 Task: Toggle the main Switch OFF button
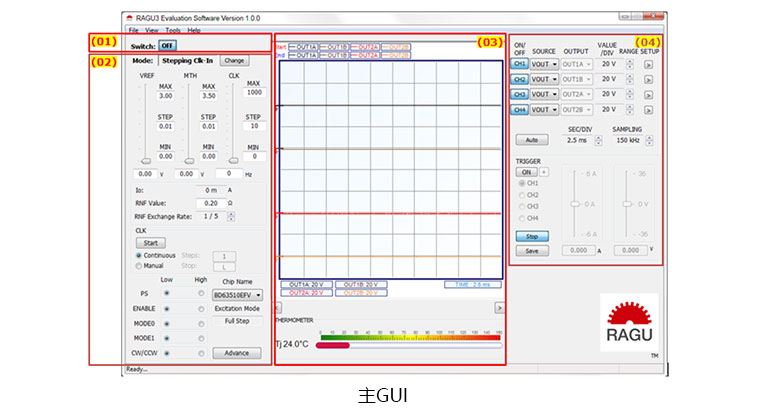click(x=166, y=46)
